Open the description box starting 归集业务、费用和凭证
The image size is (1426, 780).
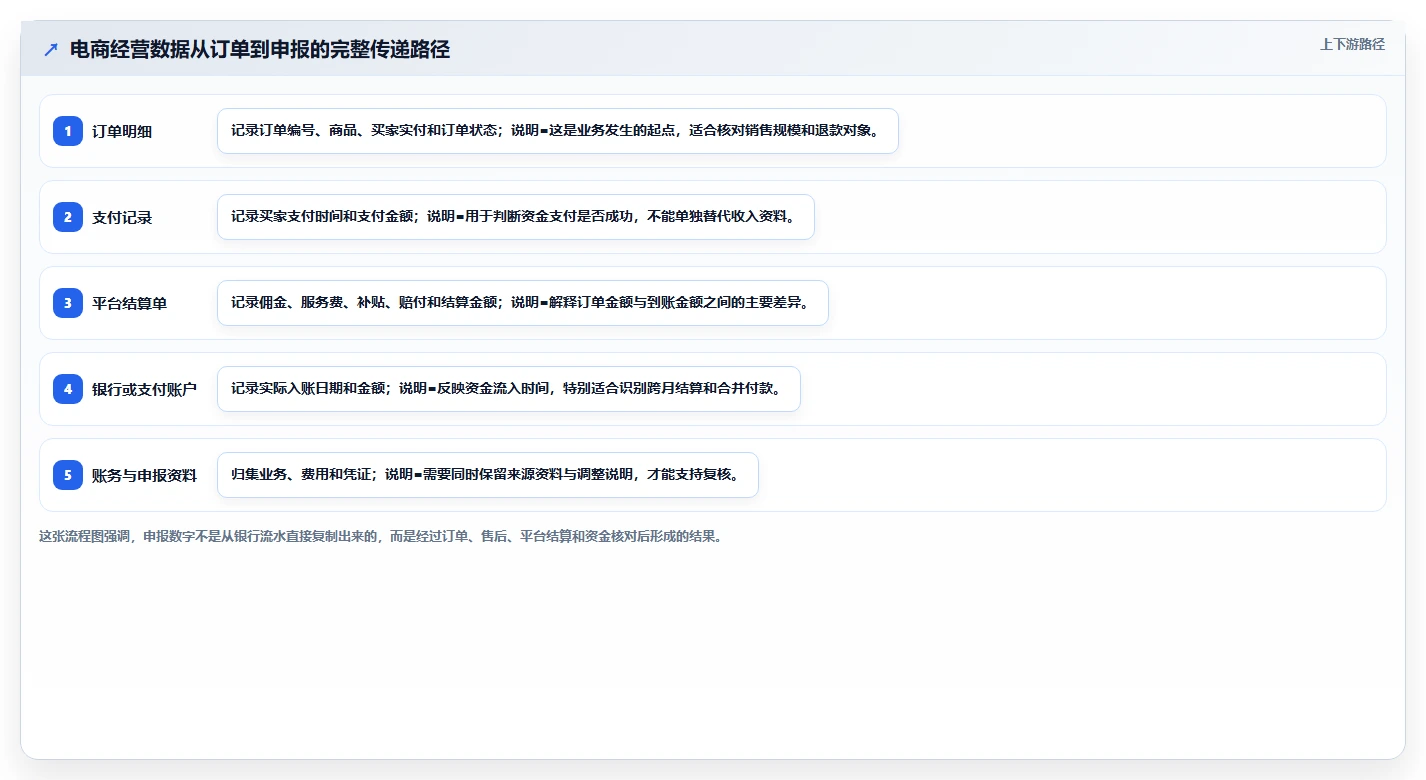(488, 475)
